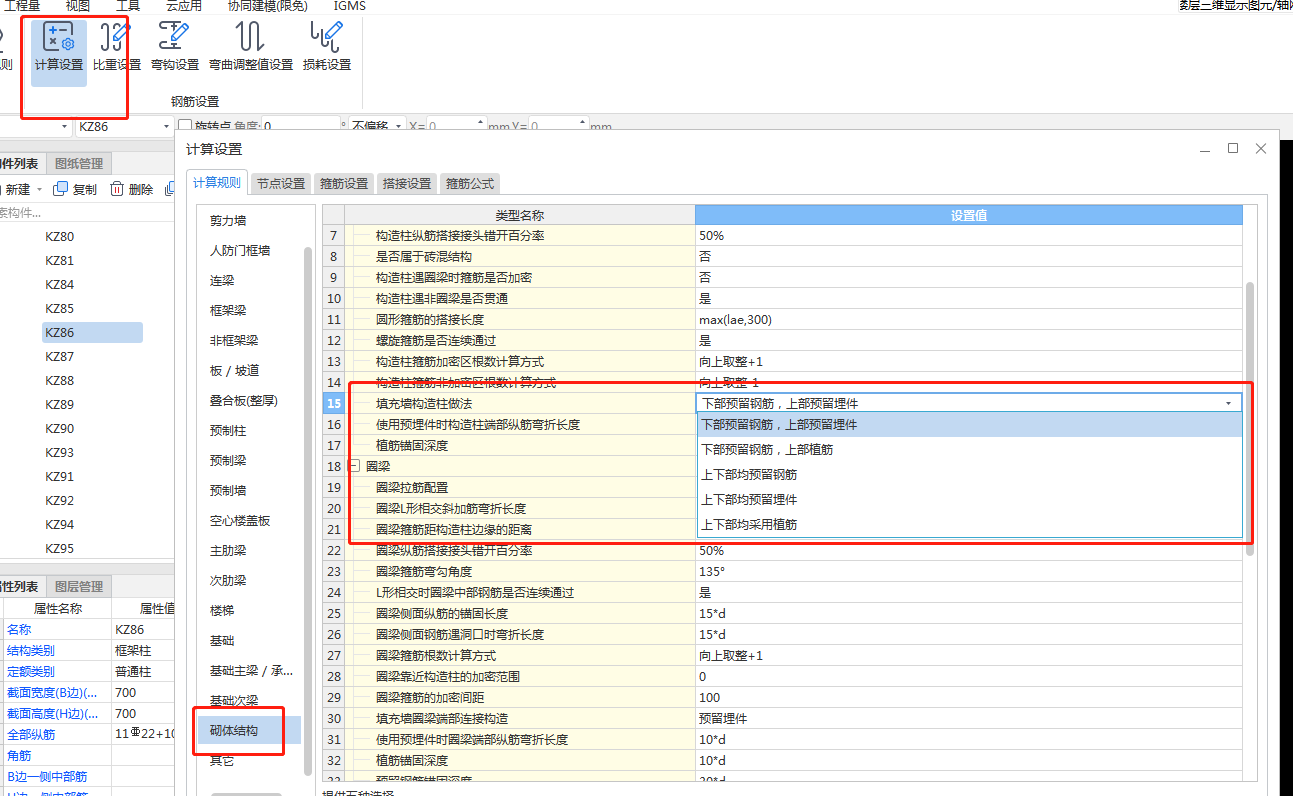Screen dimensions: 1293x796
Task: Choose option 上下部均采用植筋
Action: [969, 525]
